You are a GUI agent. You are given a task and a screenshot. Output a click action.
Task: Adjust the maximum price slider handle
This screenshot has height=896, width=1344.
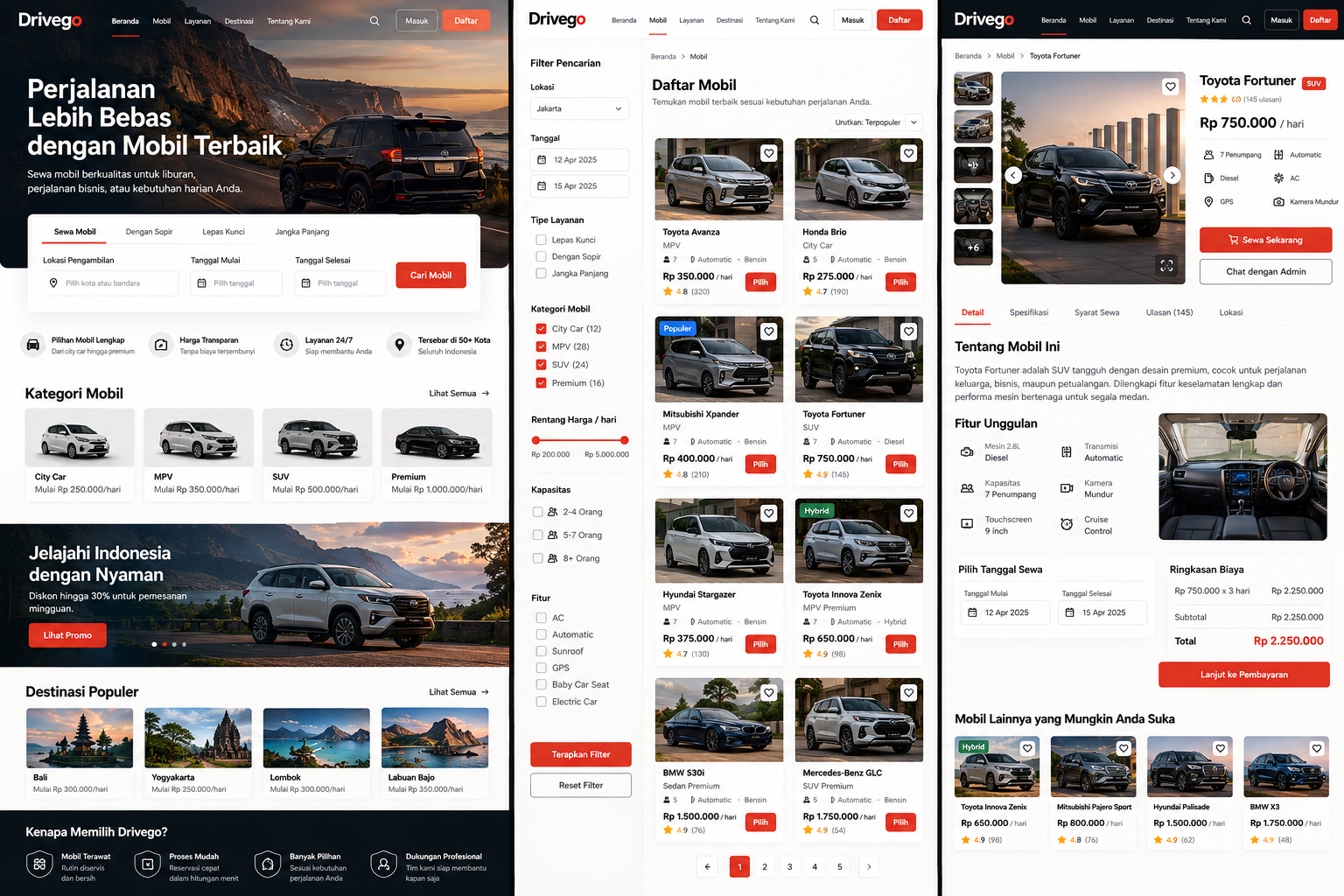[624, 440]
